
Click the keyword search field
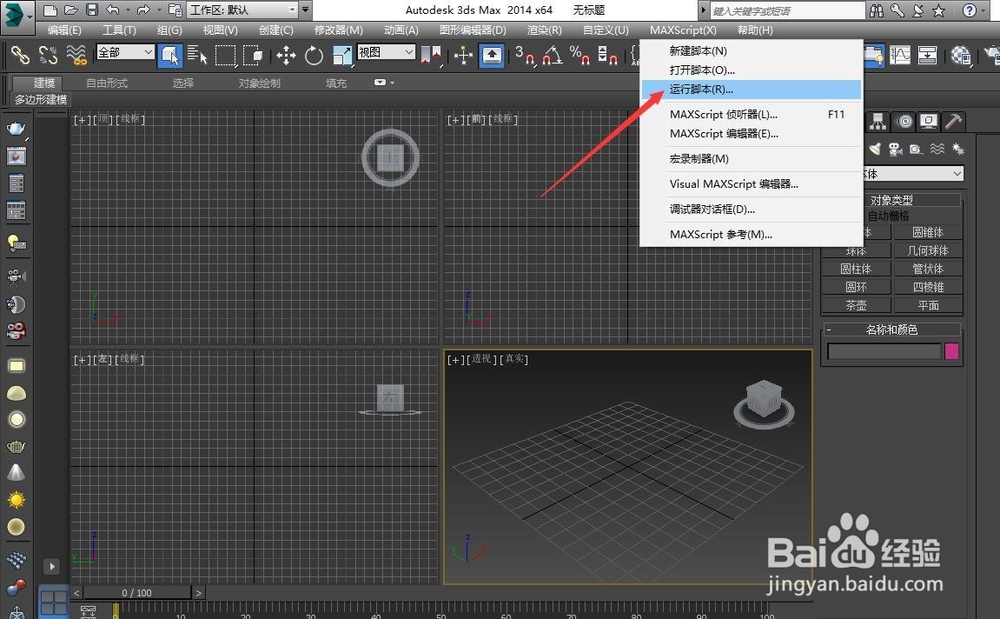[x=788, y=11]
